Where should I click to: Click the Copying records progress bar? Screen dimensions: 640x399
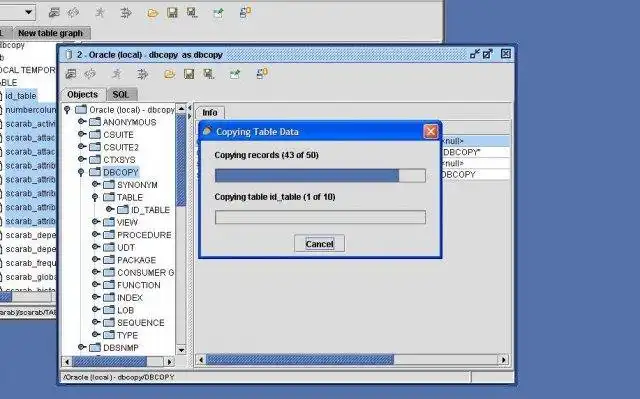click(320, 176)
